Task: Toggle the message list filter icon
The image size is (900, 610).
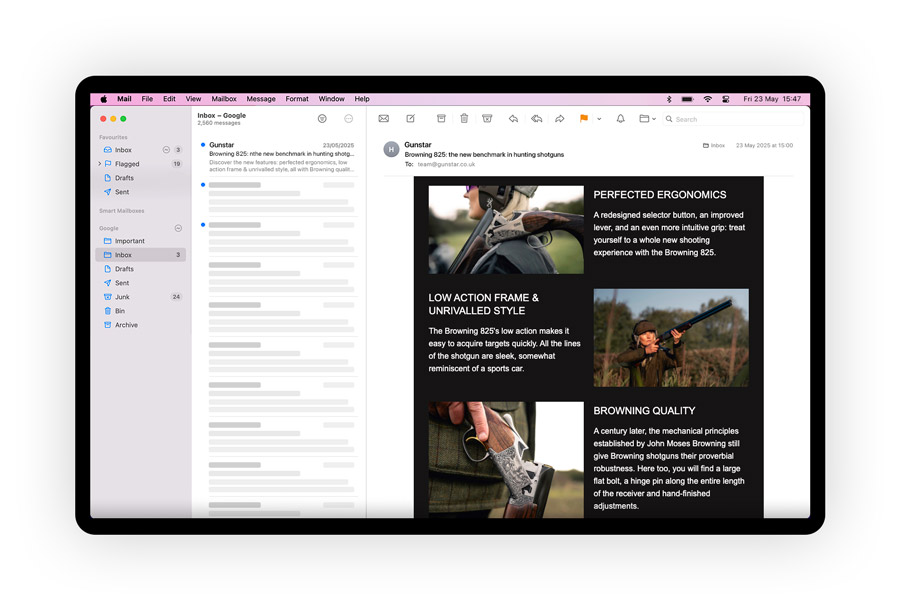Action: [322, 119]
